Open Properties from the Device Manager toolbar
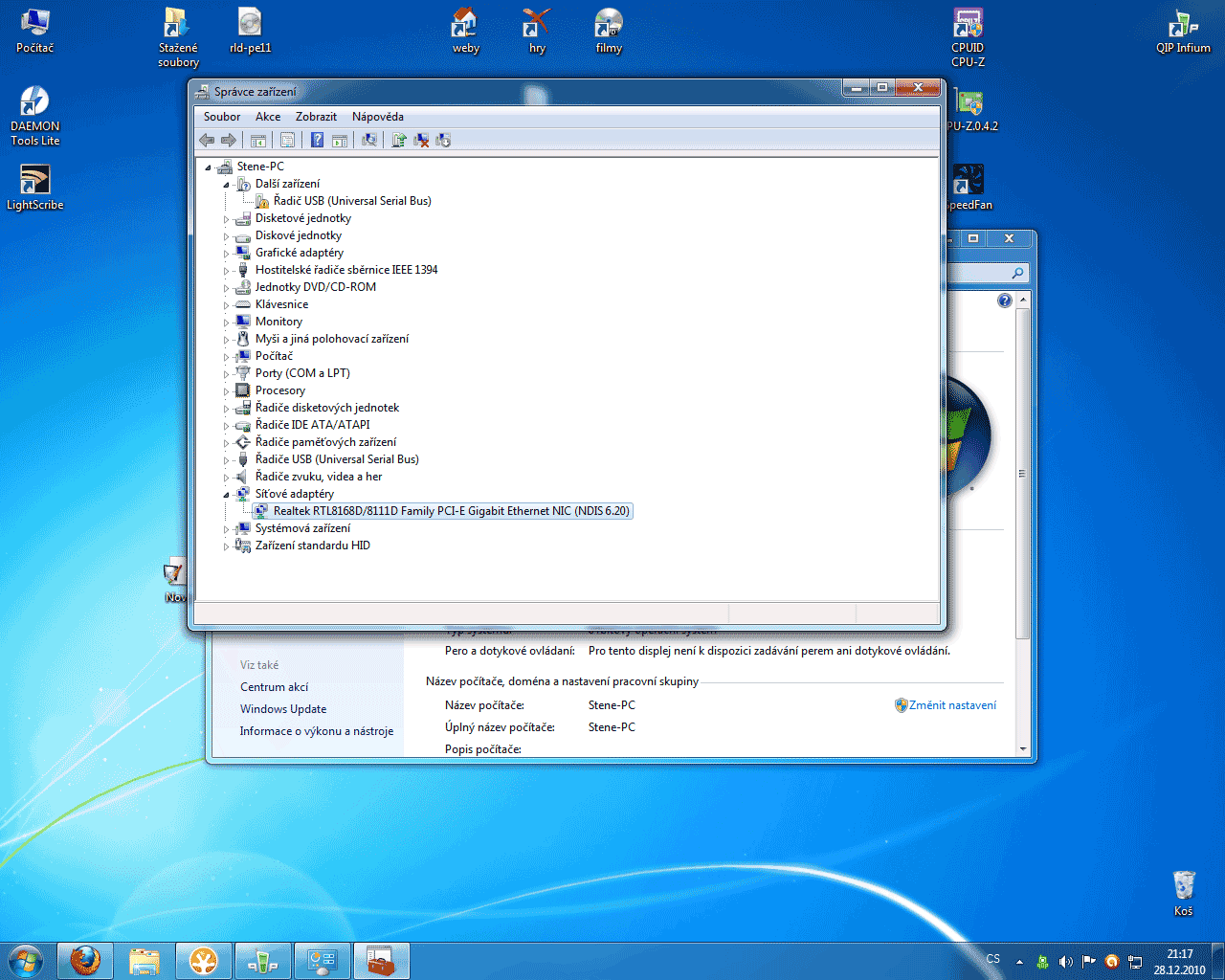The height and width of the screenshot is (980, 1225). click(287, 141)
